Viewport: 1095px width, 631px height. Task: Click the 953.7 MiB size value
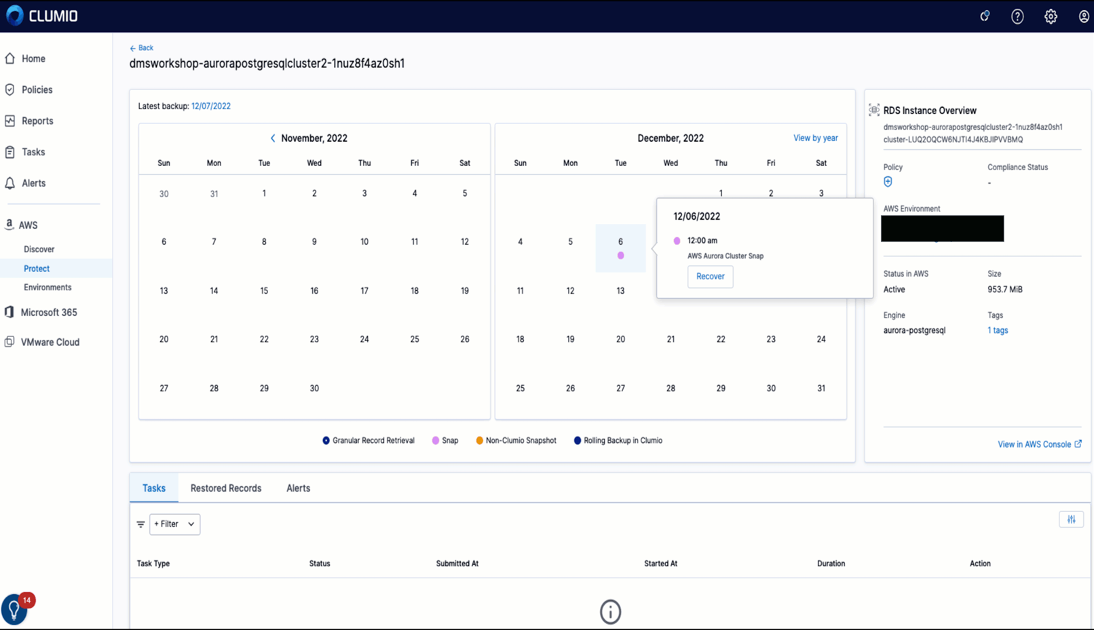pyautogui.click(x=1005, y=289)
